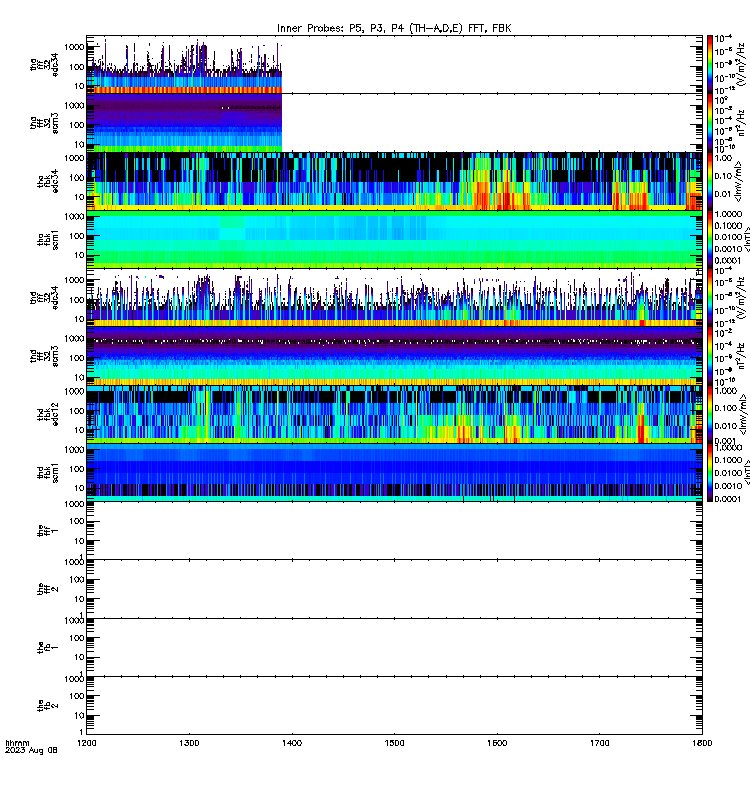This screenshot has width=750, height=800.
Task: Select the 'tha fff 32 edc34' panel label
Action: click(x=44, y=65)
